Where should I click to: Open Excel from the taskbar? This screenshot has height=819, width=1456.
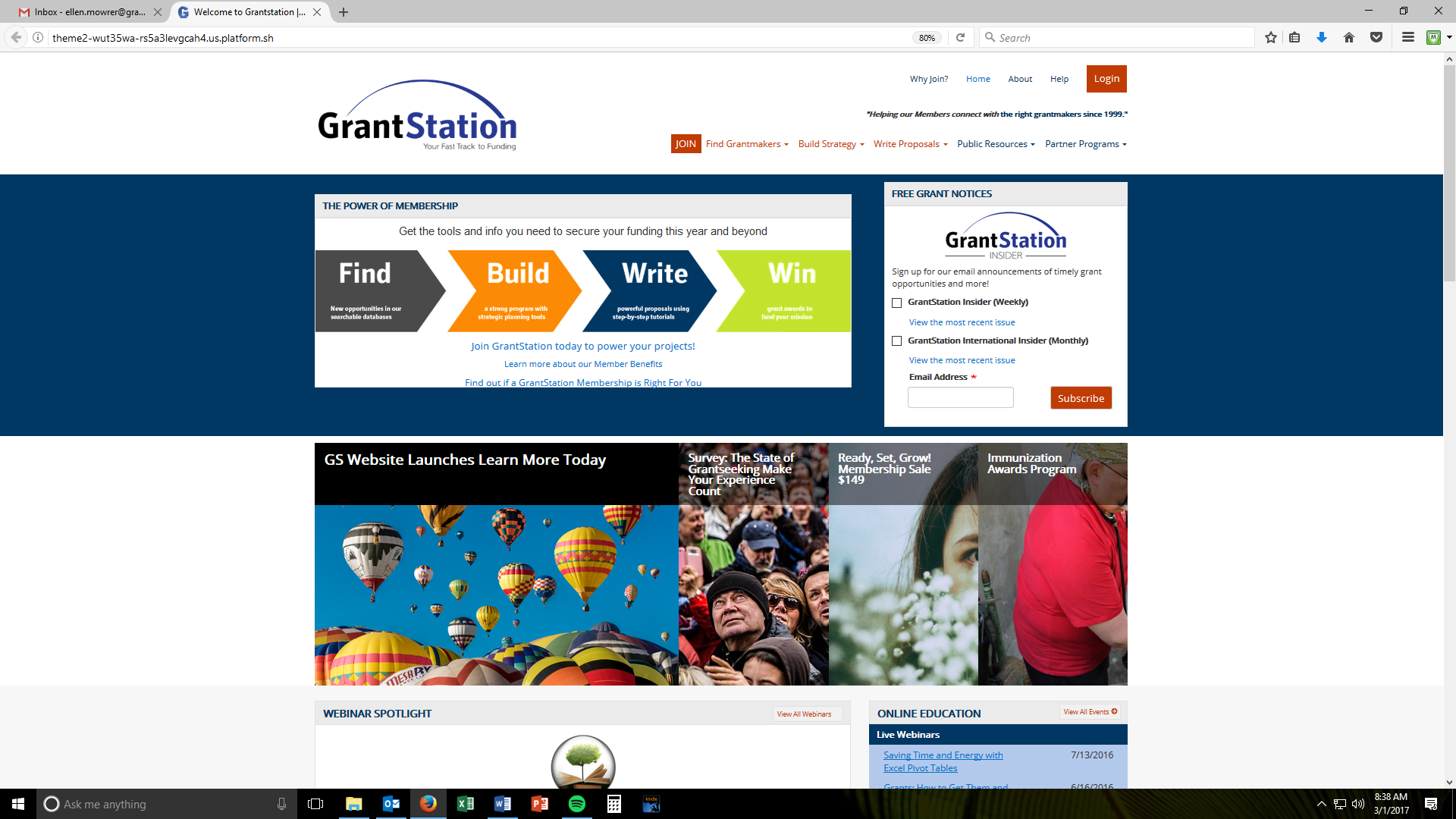point(466,804)
